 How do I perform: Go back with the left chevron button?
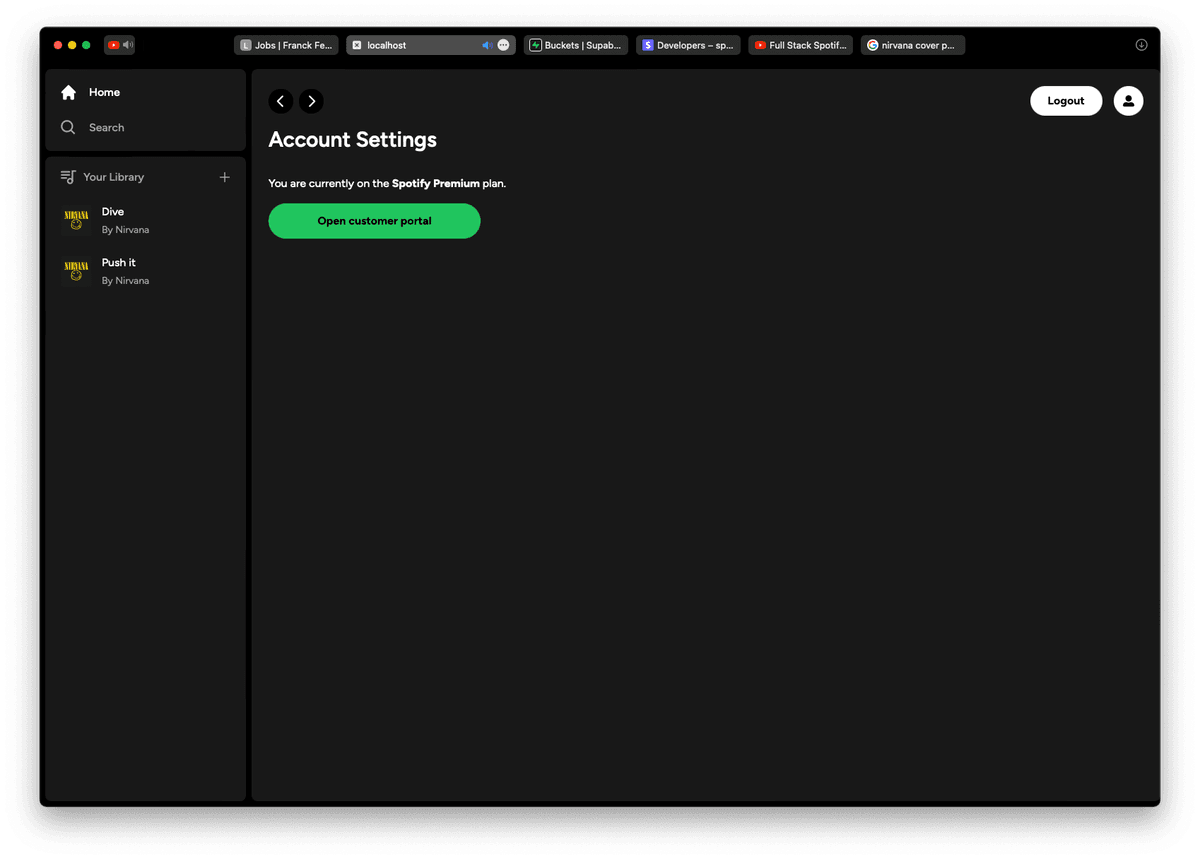click(x=281, y=101)
